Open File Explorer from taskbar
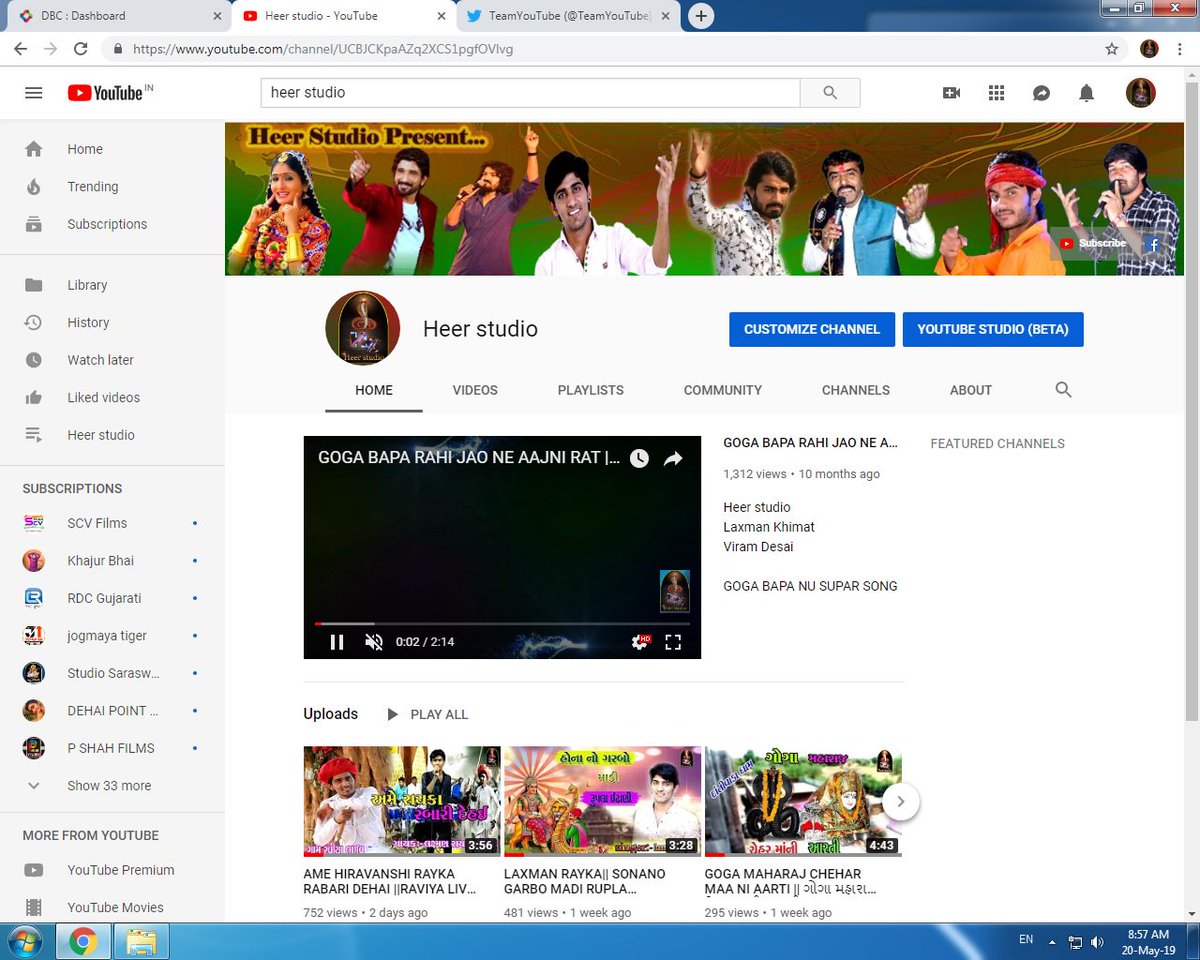Viewport: 1200px width, 960px height. pyautogui.click(x=141, y=941)
